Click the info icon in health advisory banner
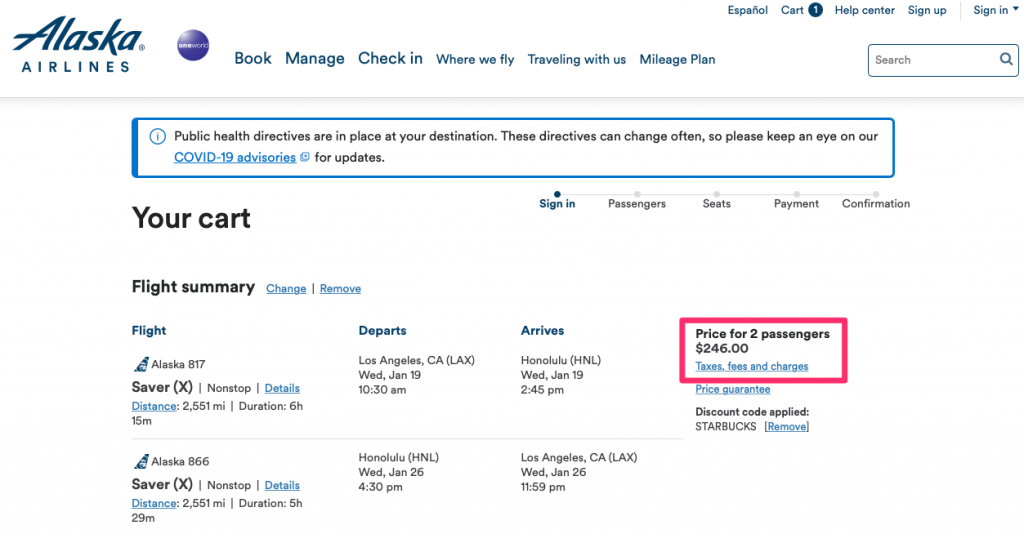This screenshot has height=534, width=1024. [x=157, y=137]
